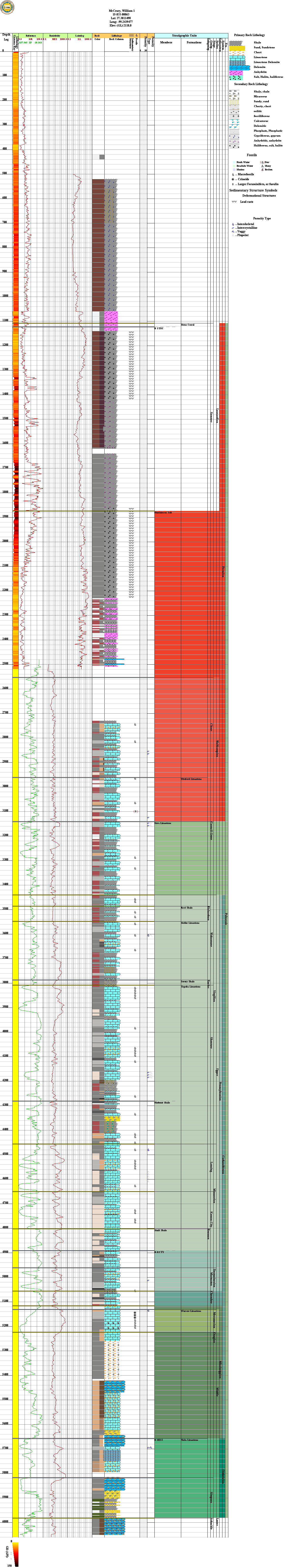Select the 'Neva Limestone' member label
The image size is (286, 1568).
pyautogui.click(x=163, y=823)
